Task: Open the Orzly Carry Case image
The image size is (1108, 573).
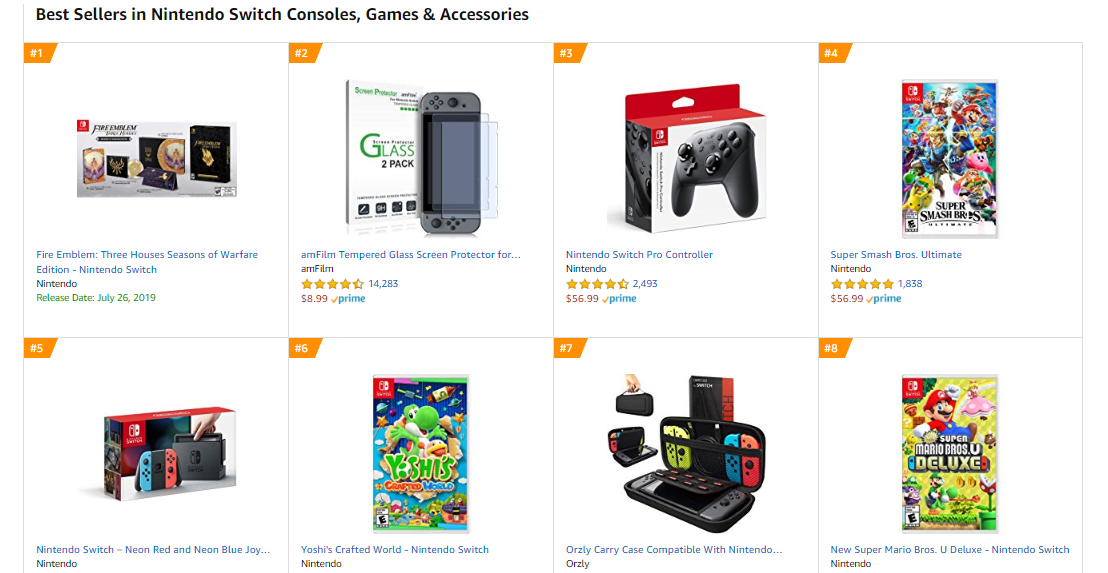Action: 685,453
